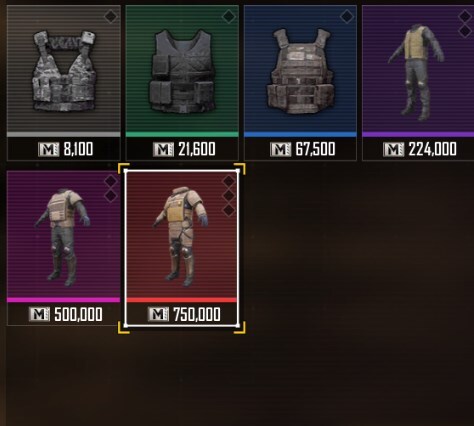
Task: Select the camo chest rig priced 8,100
Action: click(x=64, y=83)
